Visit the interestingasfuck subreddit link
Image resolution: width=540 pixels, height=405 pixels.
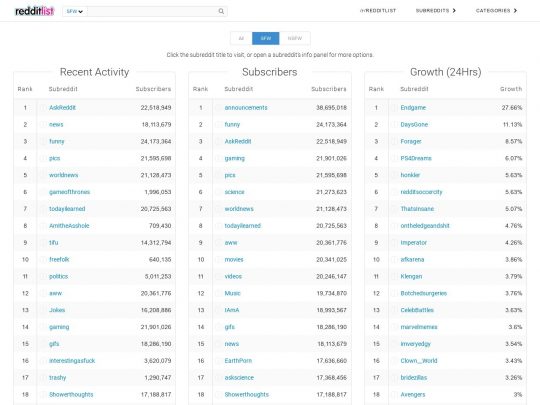point(72,361)
